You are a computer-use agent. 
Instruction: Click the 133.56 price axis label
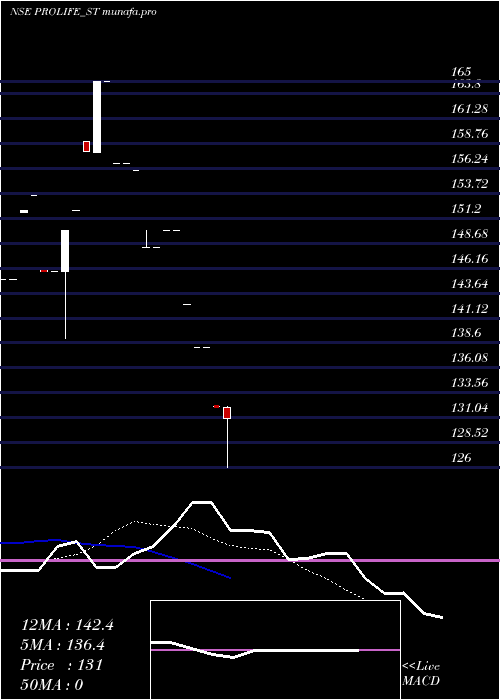pyautogui.click(x=469, y=383)
